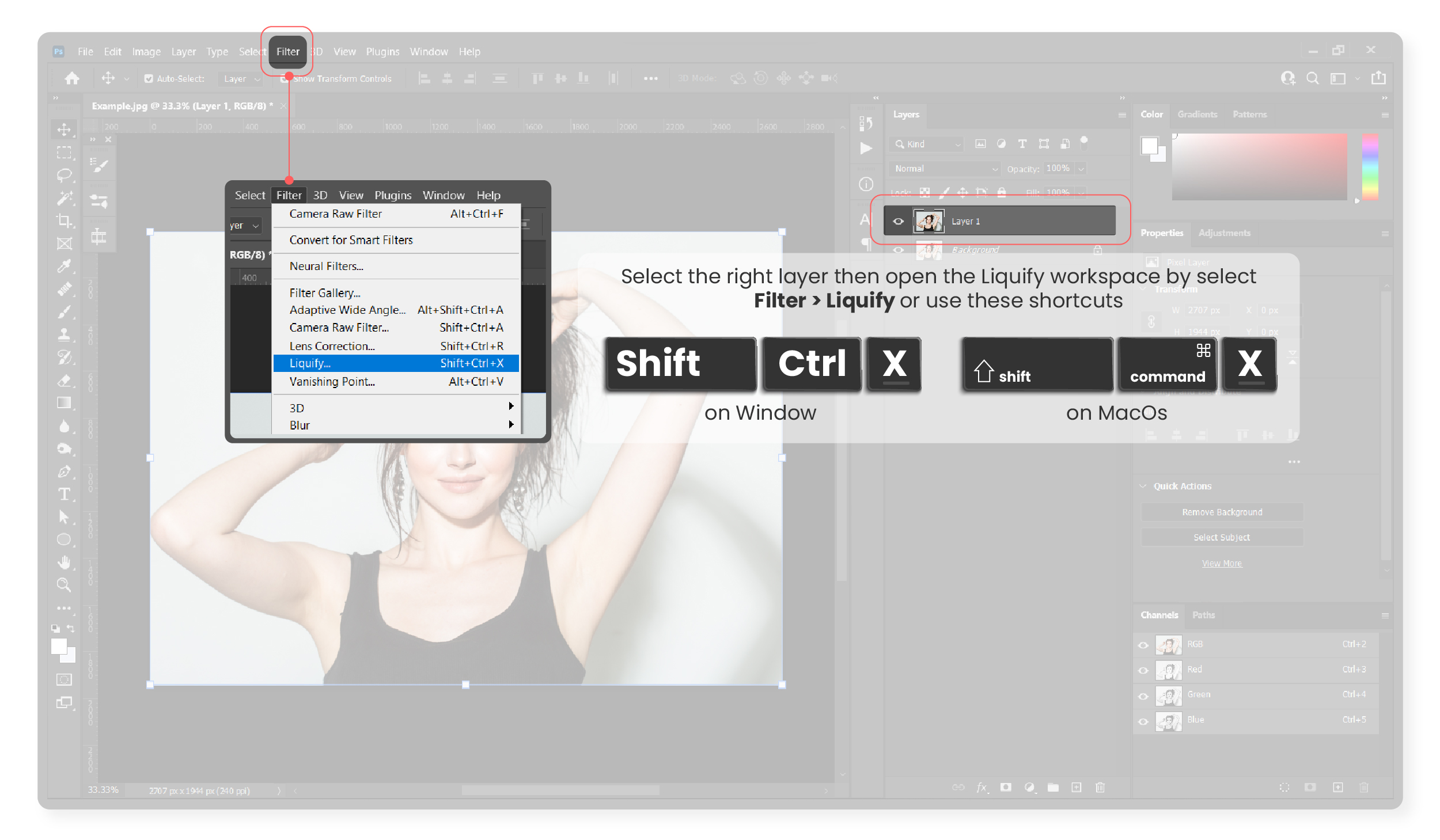
Task: Select the Eyedropper tool
Action: (64, 266)
